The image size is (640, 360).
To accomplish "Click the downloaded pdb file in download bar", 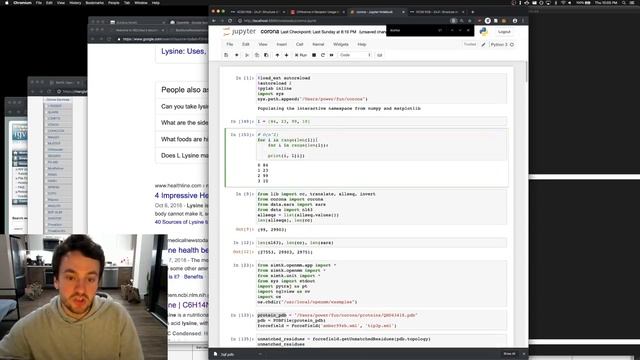I will 227,354.
